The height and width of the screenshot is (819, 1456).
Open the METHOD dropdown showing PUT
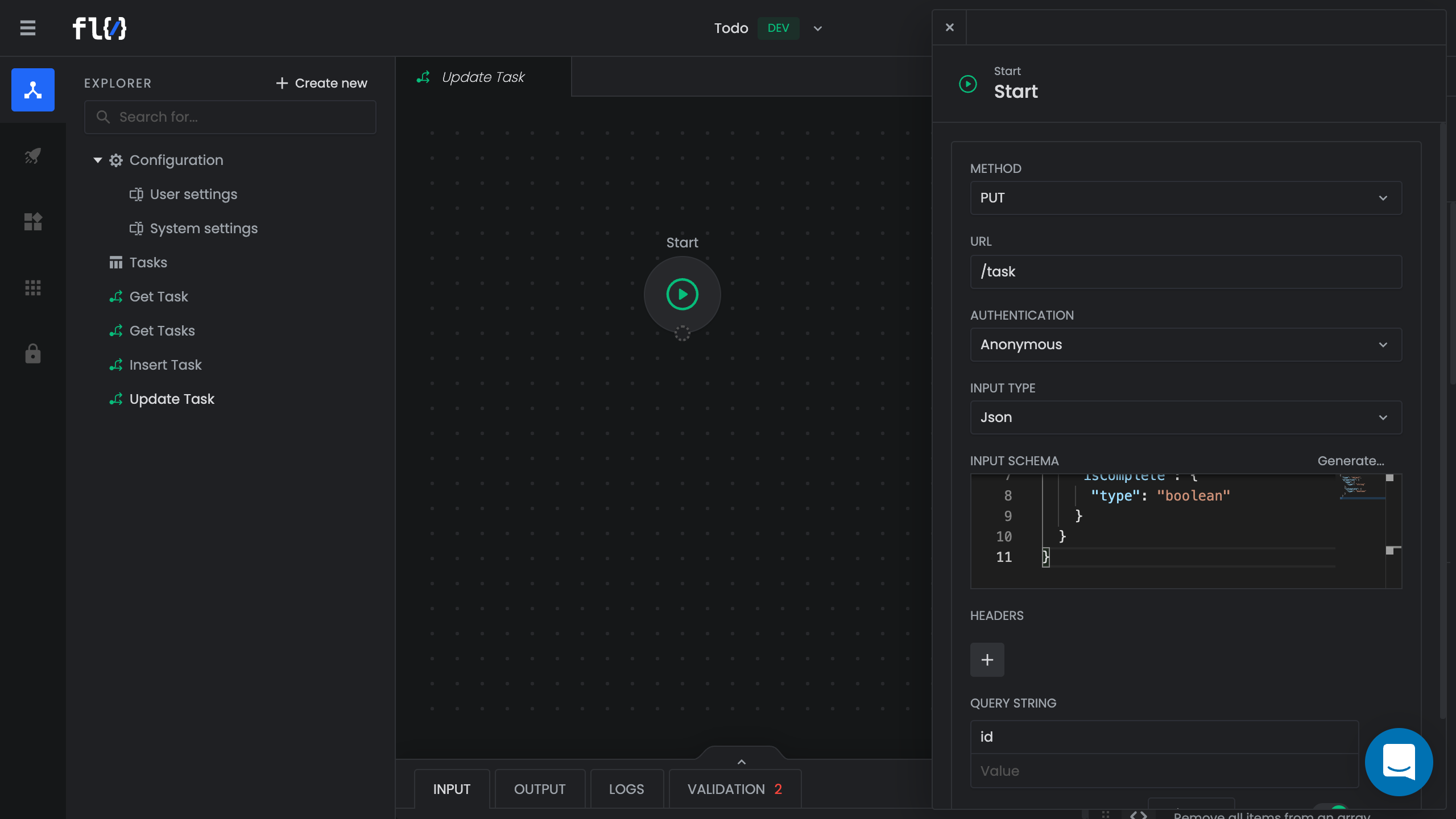coord(1186,198)
